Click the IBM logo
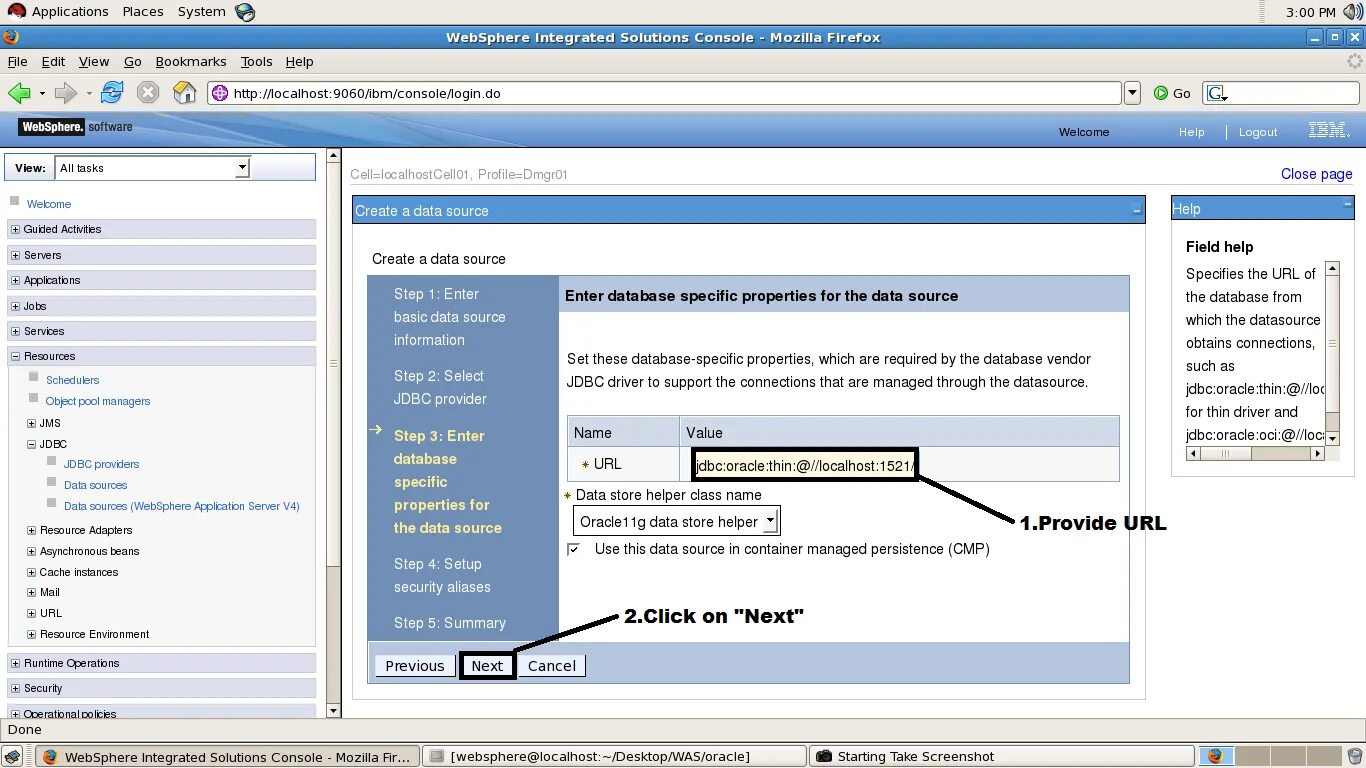 pyautogui.click(x=1329, y=130)
